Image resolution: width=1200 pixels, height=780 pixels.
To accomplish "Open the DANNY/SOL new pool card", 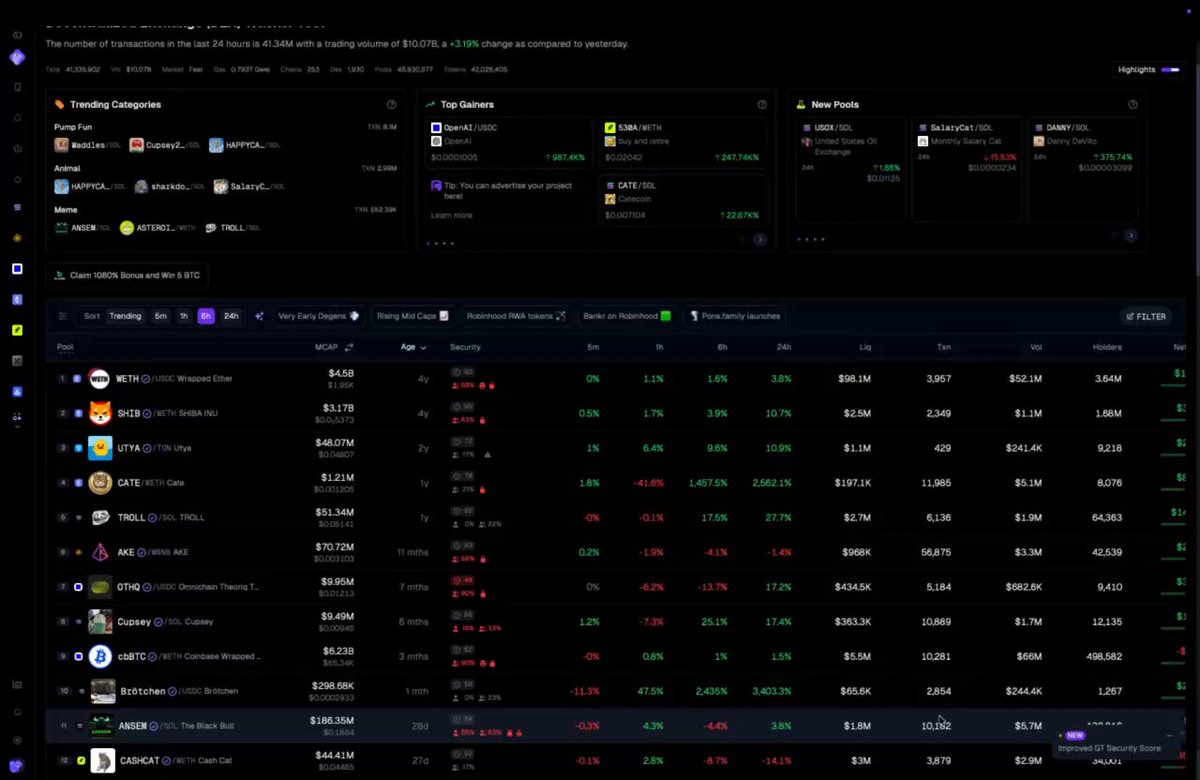I will point(1083,170).
